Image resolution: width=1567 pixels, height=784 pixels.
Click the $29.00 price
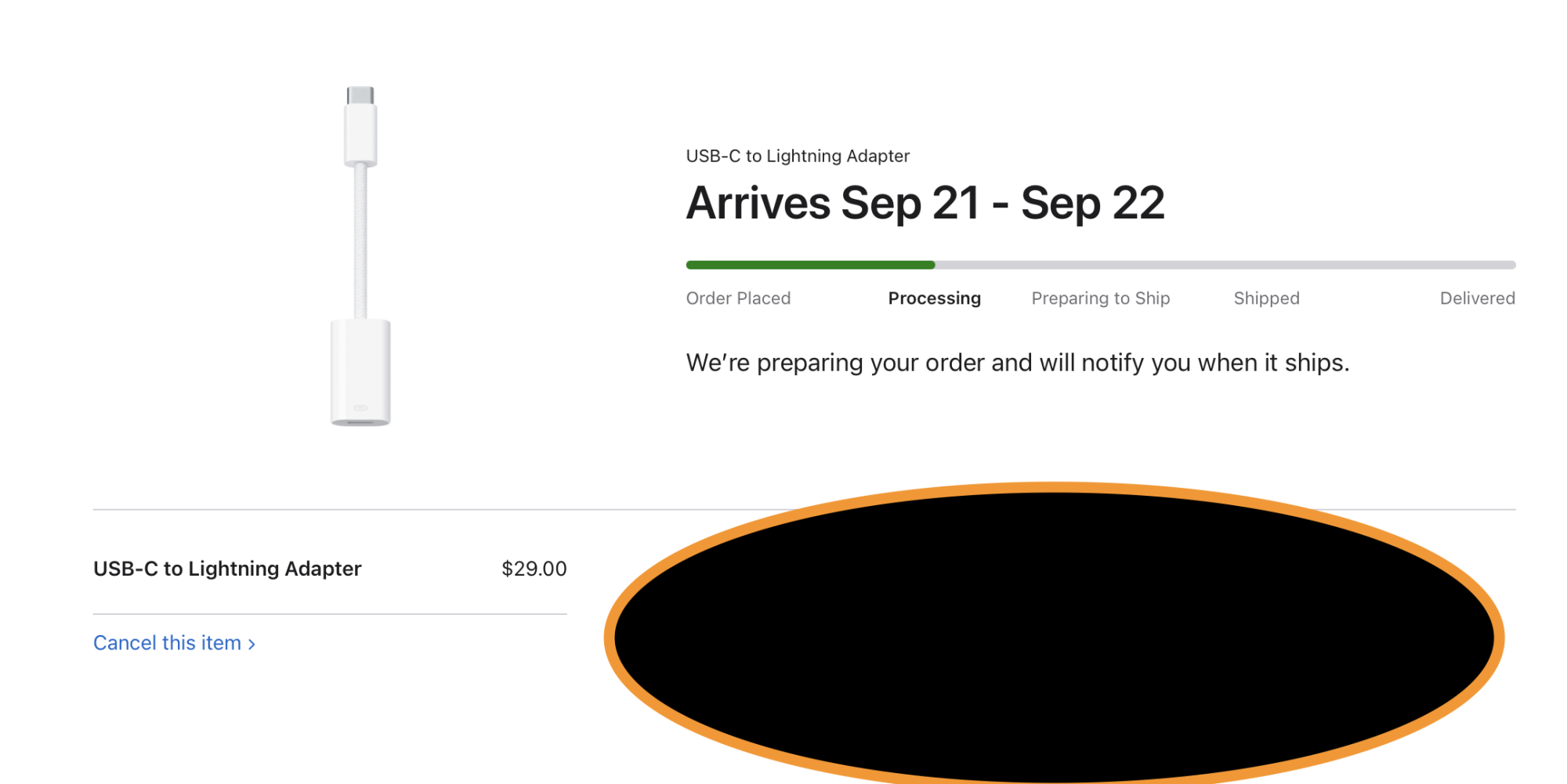[x=534, y=569]
